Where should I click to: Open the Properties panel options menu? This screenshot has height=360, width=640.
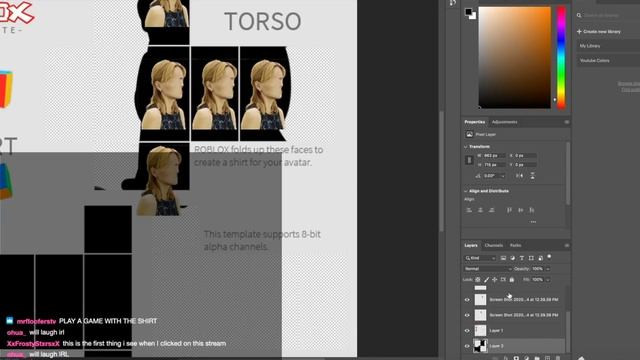pyautogui.click(x=567, y=122)
